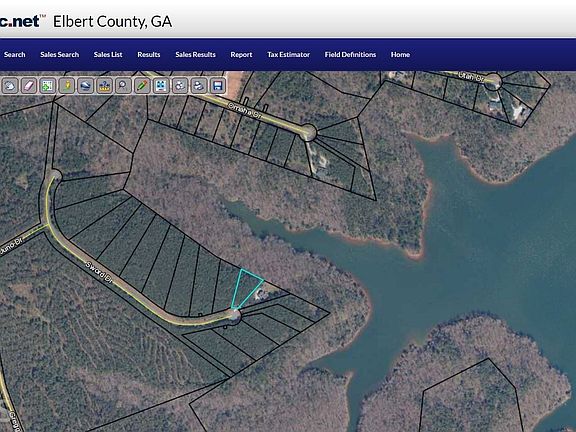Image resolution: width=576 pixels, height=432 pixels.
Task: Click the cyan highlighted parcel on map
Action: coord(245,286)
